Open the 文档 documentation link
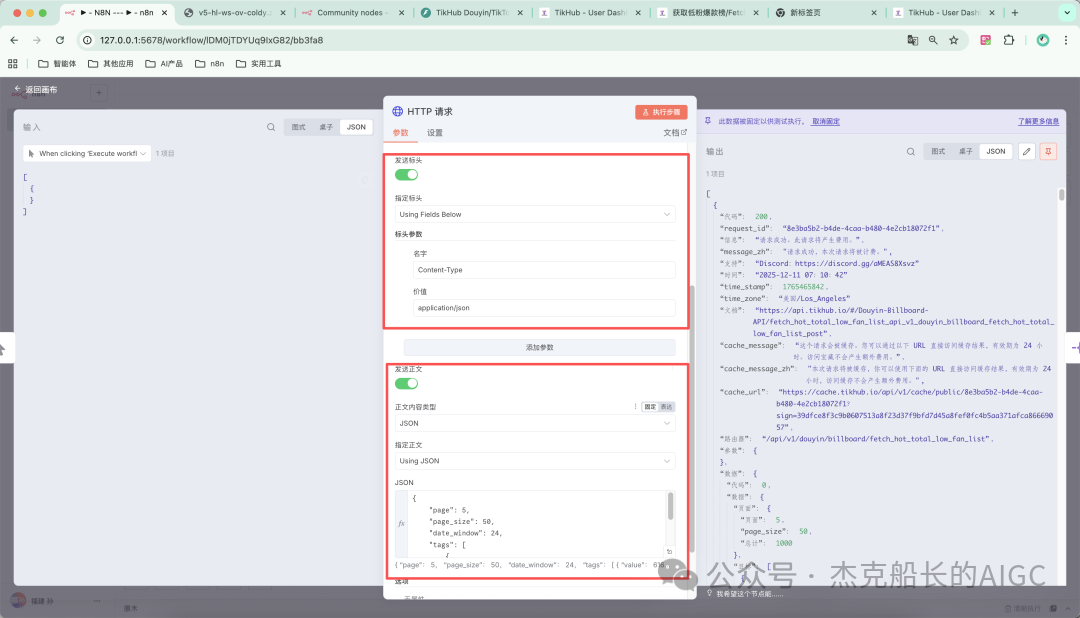Image resolution: width=1080 pixels, height=618 pixels. pos(675,132)
